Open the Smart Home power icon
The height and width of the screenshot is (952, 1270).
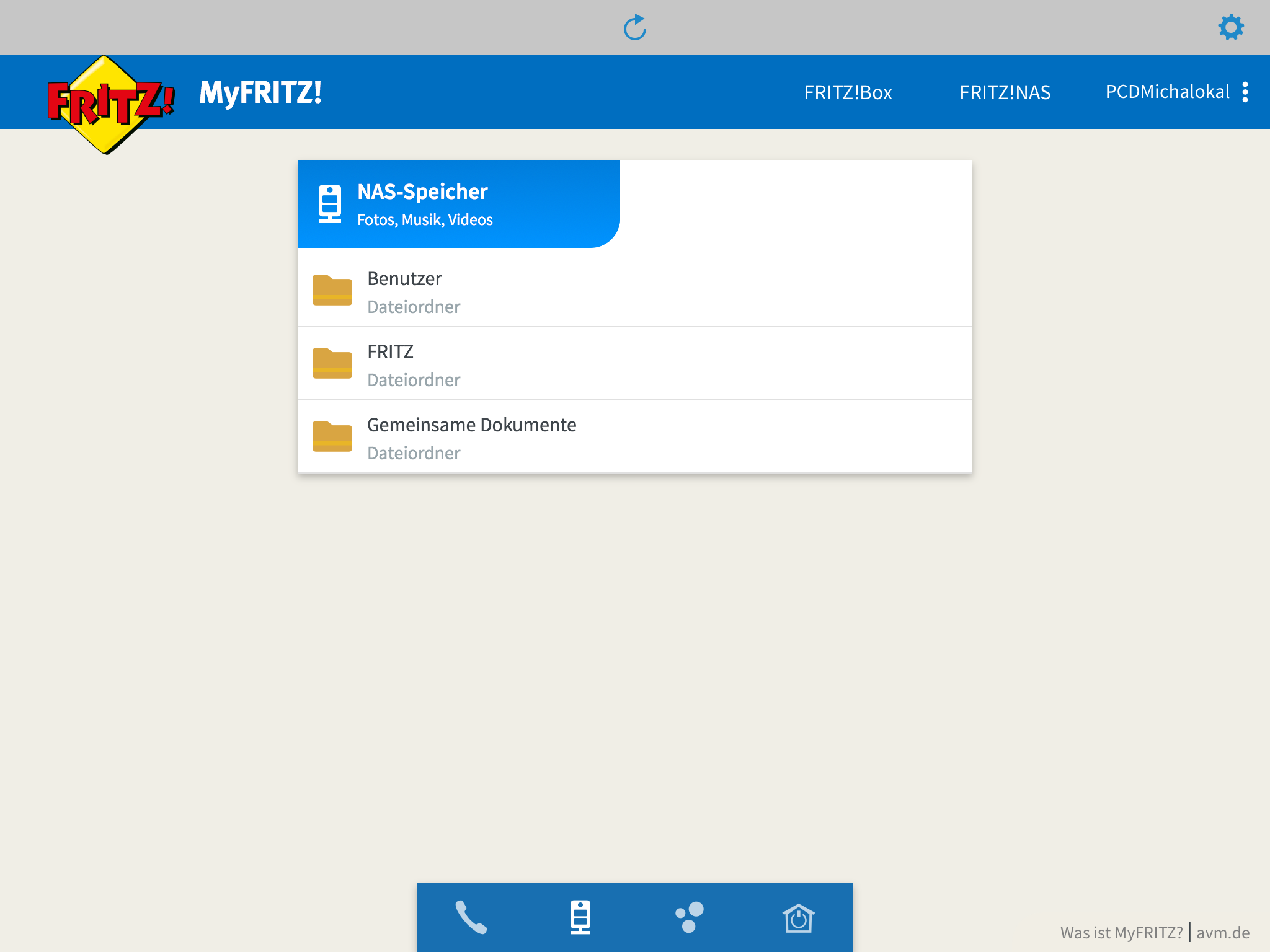[x=798, y=918]
